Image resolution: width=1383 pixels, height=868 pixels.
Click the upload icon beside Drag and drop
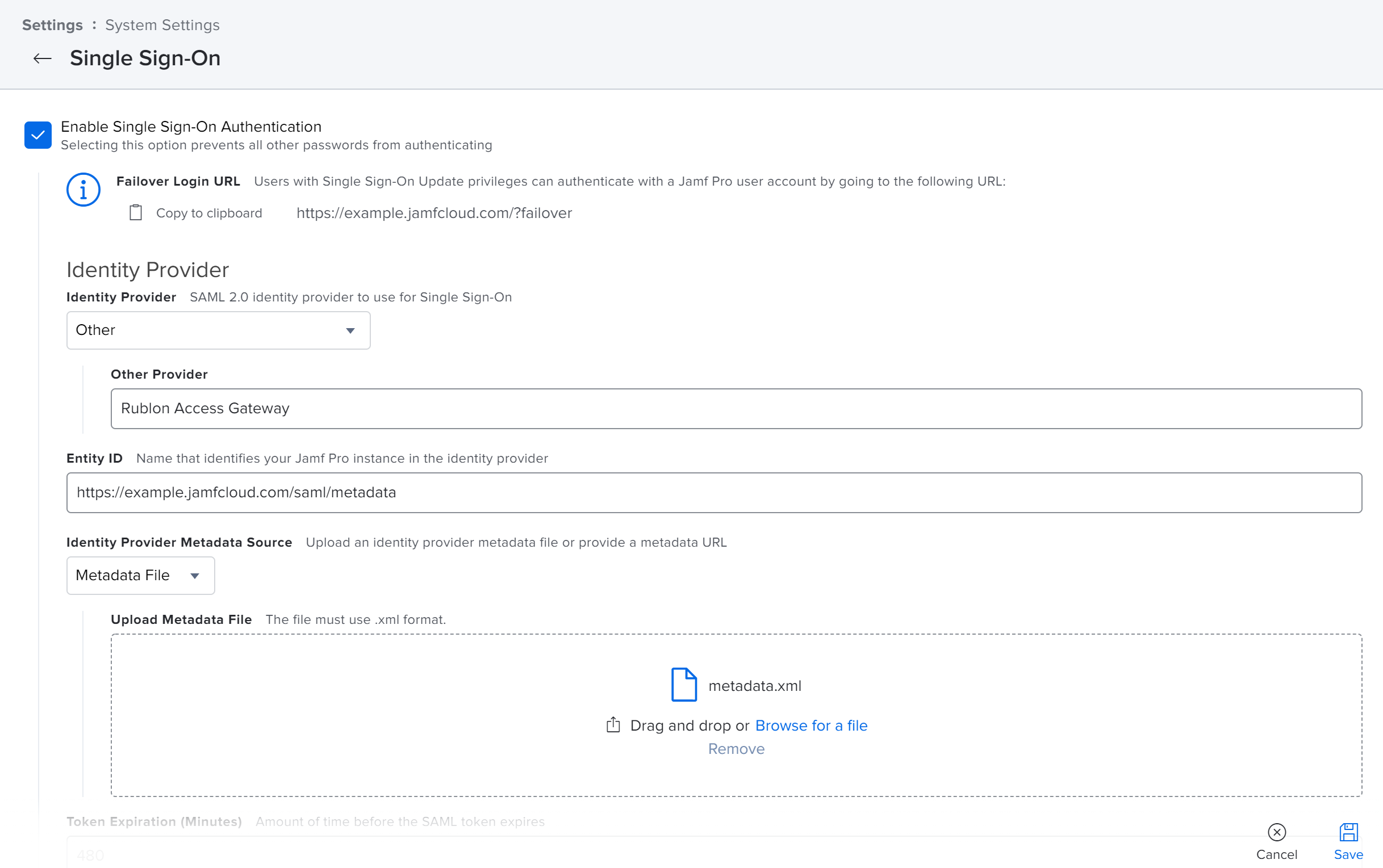(x=613, y=725)
